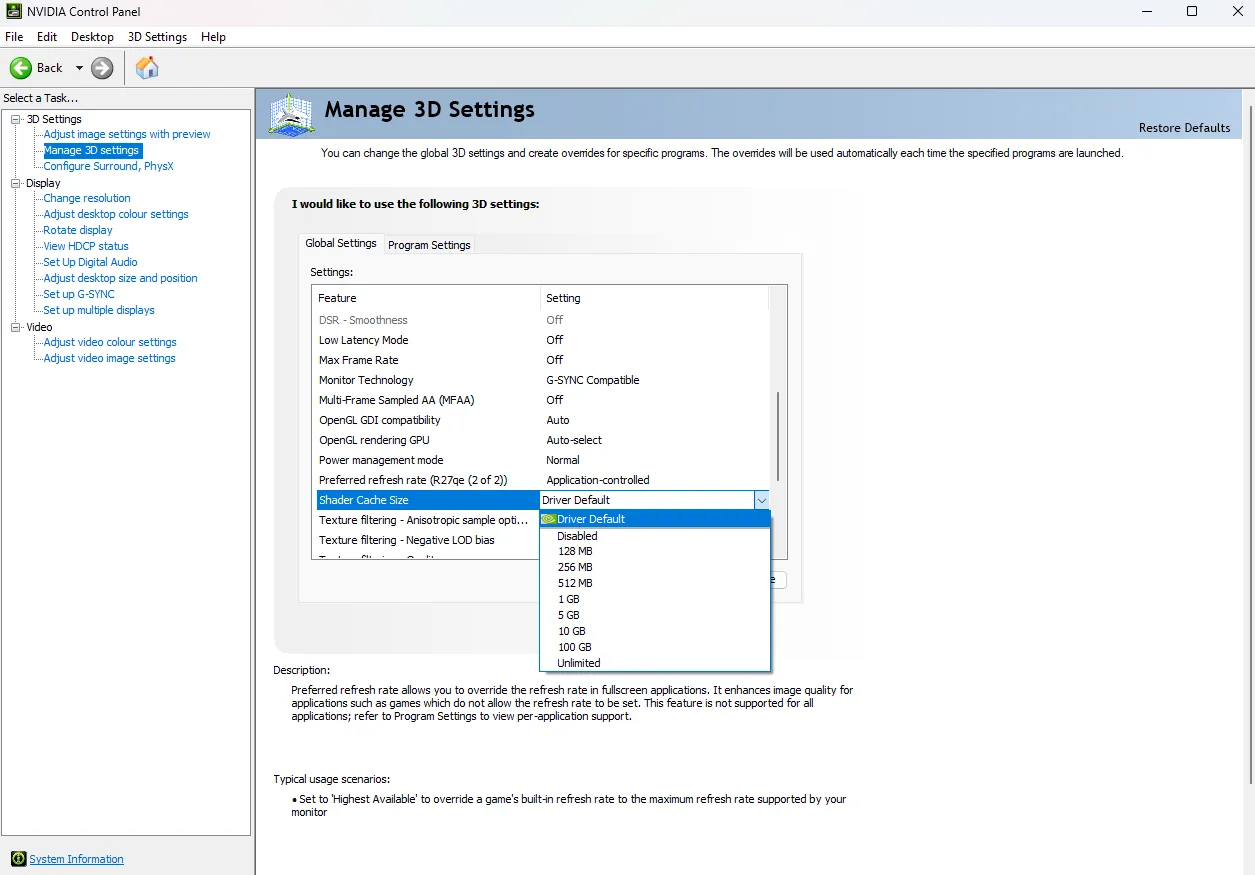This screenshot has width=1255, height=875.
Task: Open Adjust video image settings
Action: [109, 358]
